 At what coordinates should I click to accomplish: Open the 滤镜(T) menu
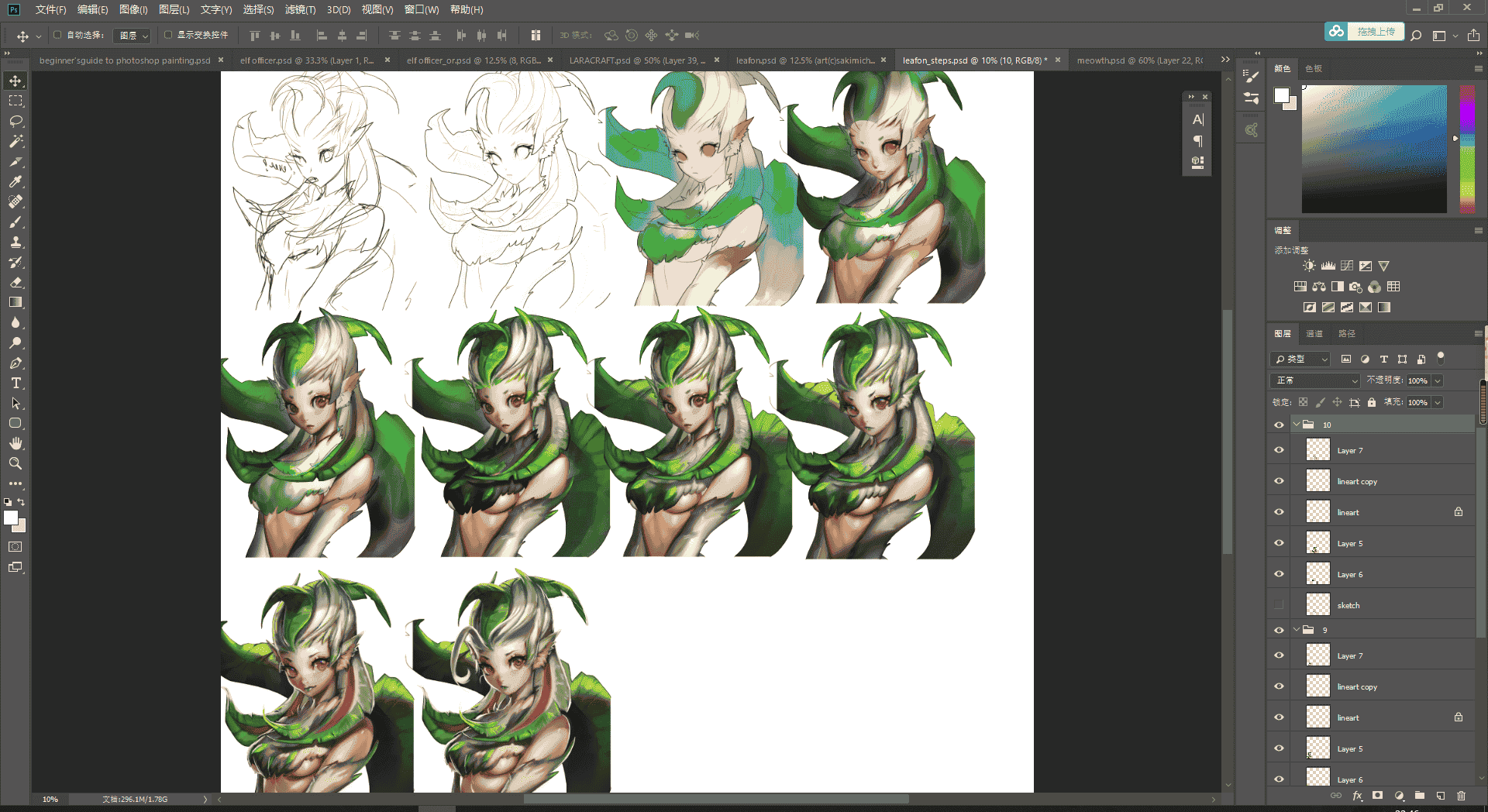click(300, 10)
